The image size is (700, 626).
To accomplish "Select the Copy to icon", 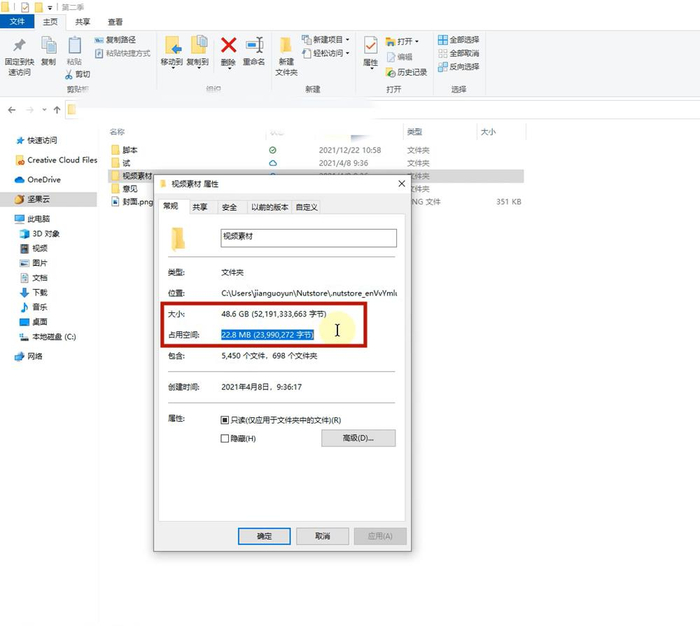I will 199,46.
